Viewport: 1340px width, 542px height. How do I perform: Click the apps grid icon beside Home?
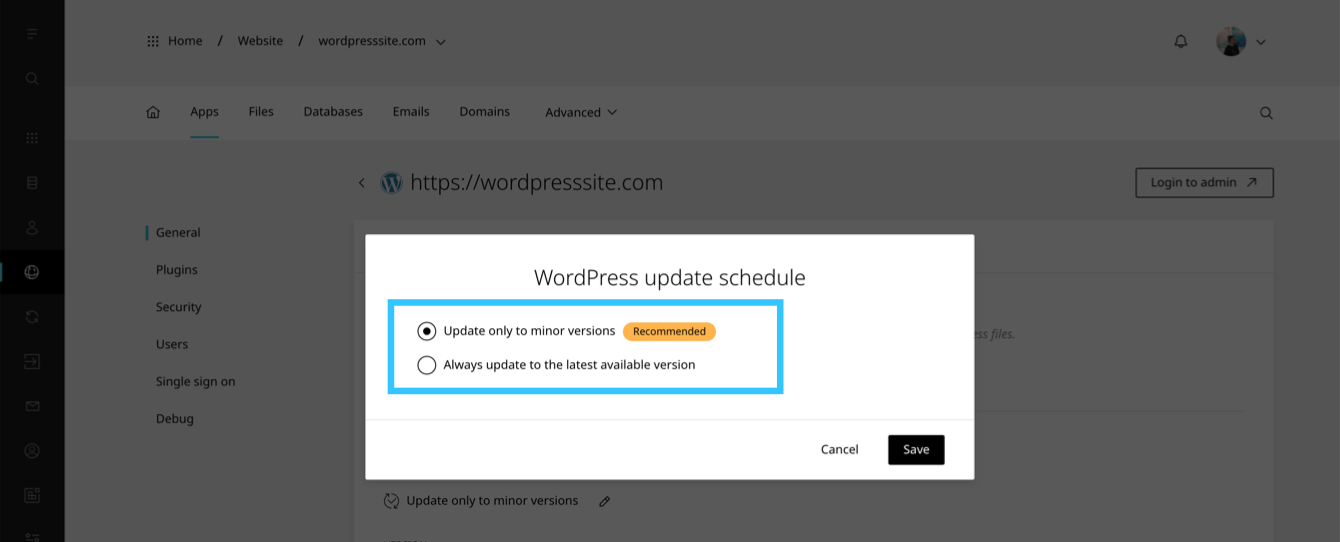tap(153, 41)
